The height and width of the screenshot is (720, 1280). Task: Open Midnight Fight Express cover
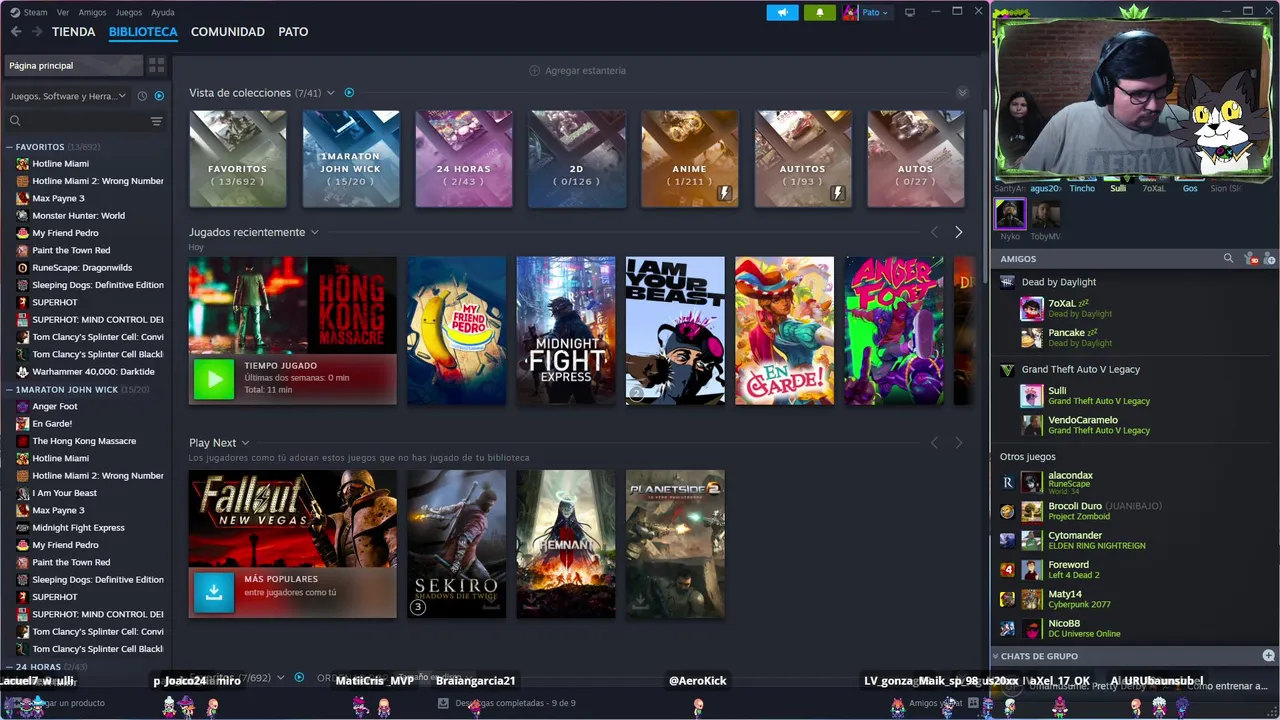click(x=566, y=331)
